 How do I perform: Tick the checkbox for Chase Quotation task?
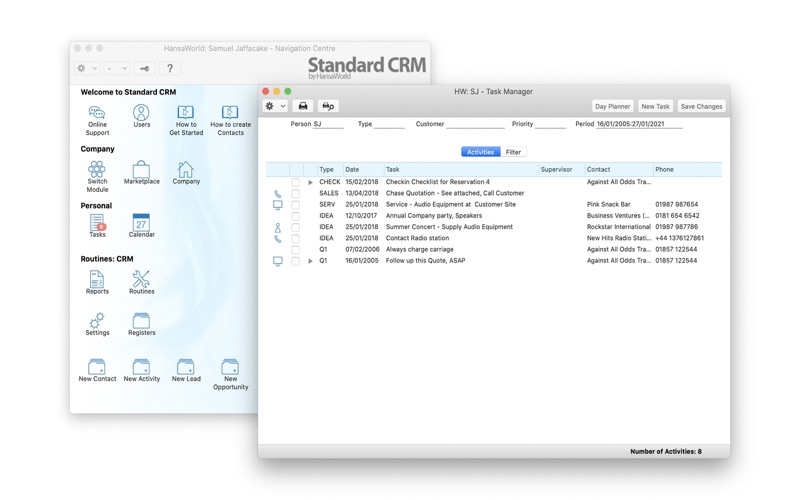pyautogui.click(x=295, y=193)
